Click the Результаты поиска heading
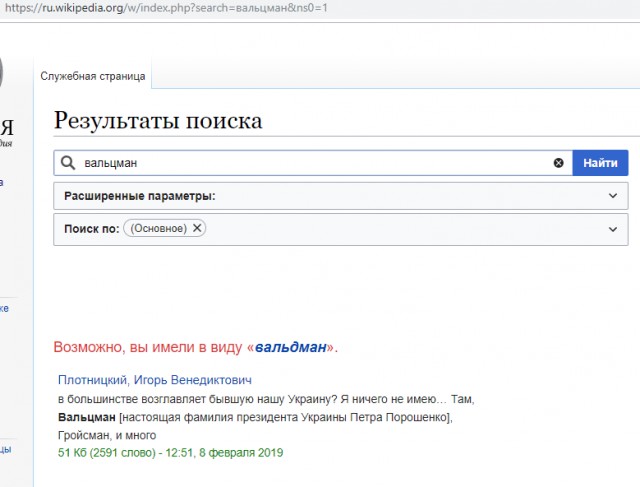 158,120
